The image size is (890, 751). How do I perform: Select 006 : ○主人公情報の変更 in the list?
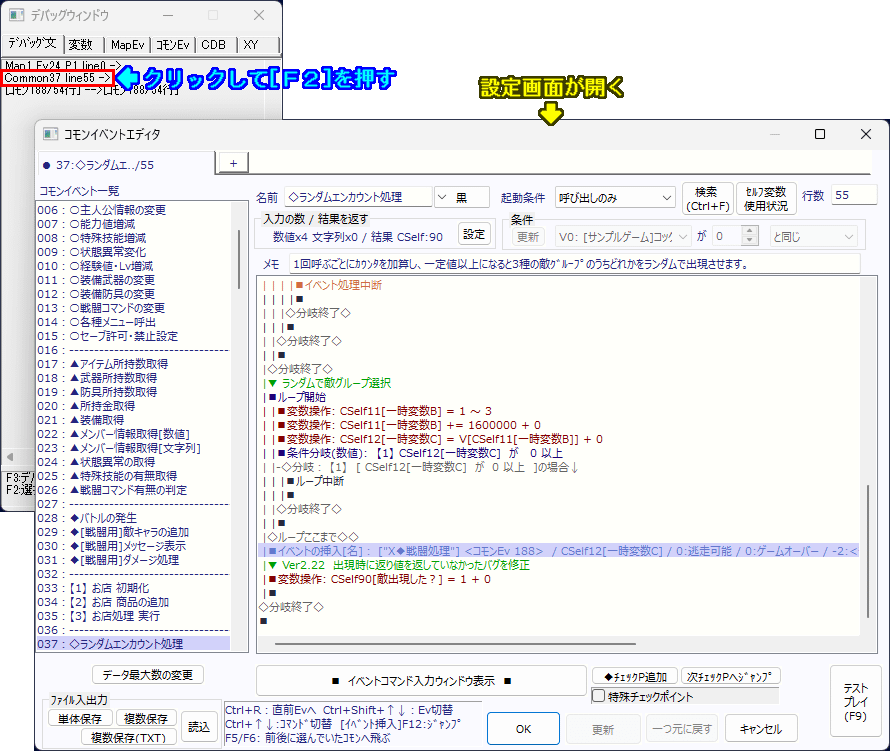(x=134, y=210)
